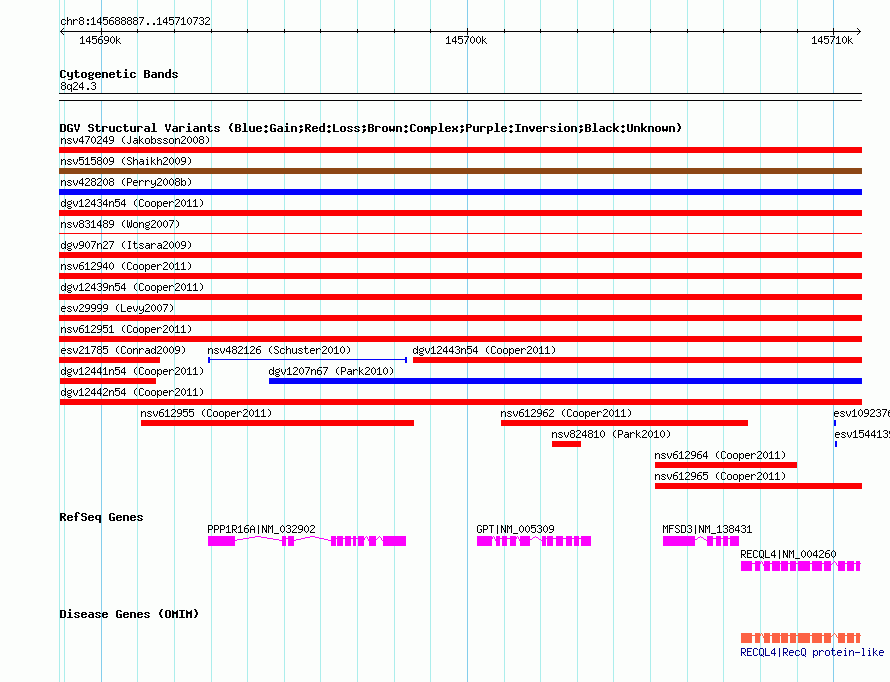The image size is (890, 682).
Task: Click the 145700k ruler tick label
Action: point(466,40)
